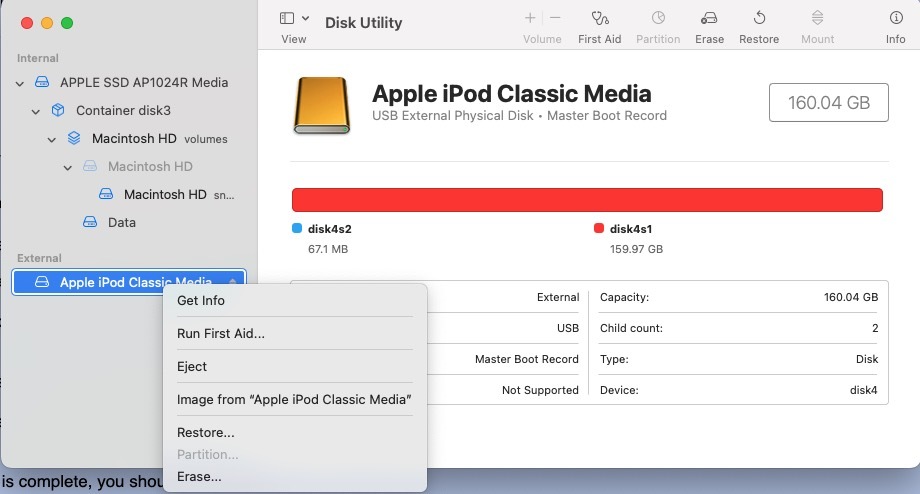Choose Erase... in the context menu
Screen dimensions: 920x494
coord(199,477)
